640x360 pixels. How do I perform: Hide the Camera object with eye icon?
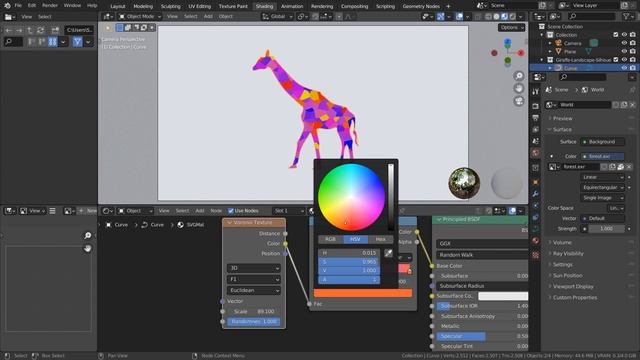(624, 43)
